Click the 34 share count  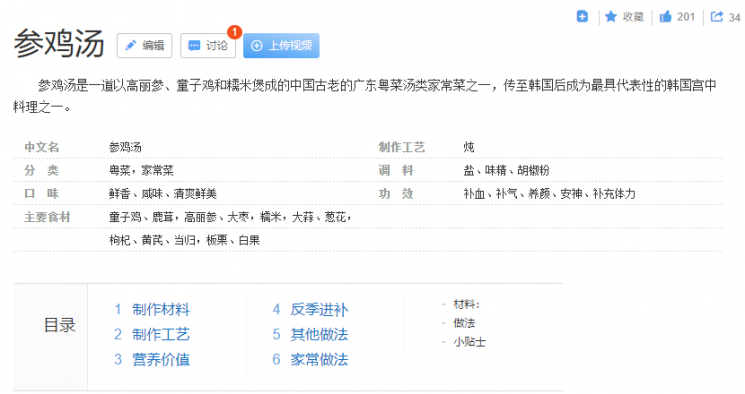(x=735, y=18)
